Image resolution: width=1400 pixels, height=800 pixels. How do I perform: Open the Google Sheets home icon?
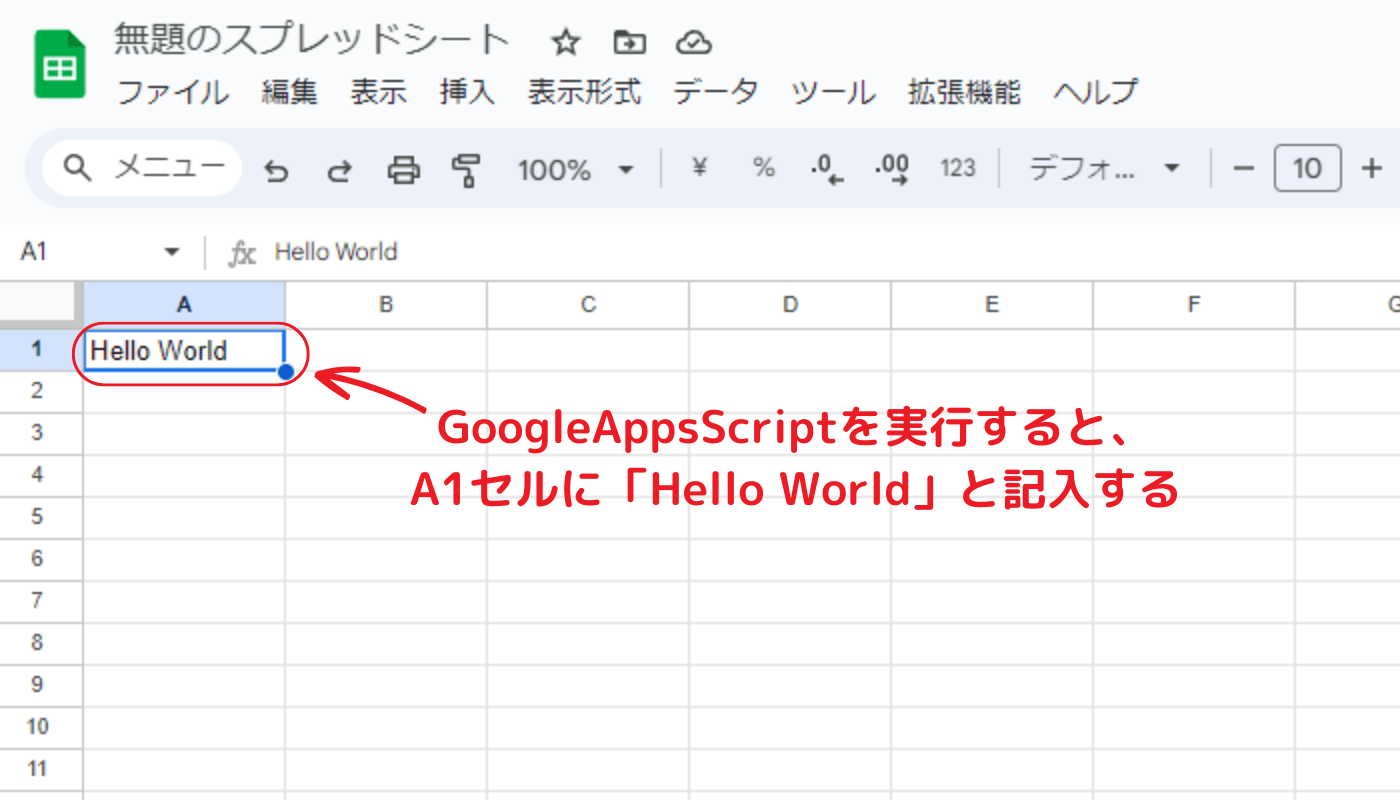59,64
